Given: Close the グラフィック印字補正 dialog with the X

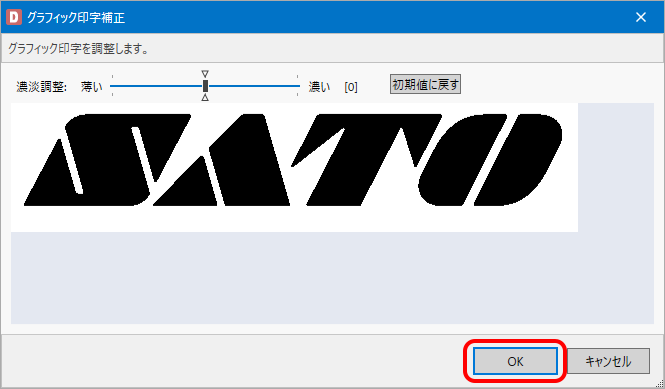Looking at the screenshot, I should (641, 17).
